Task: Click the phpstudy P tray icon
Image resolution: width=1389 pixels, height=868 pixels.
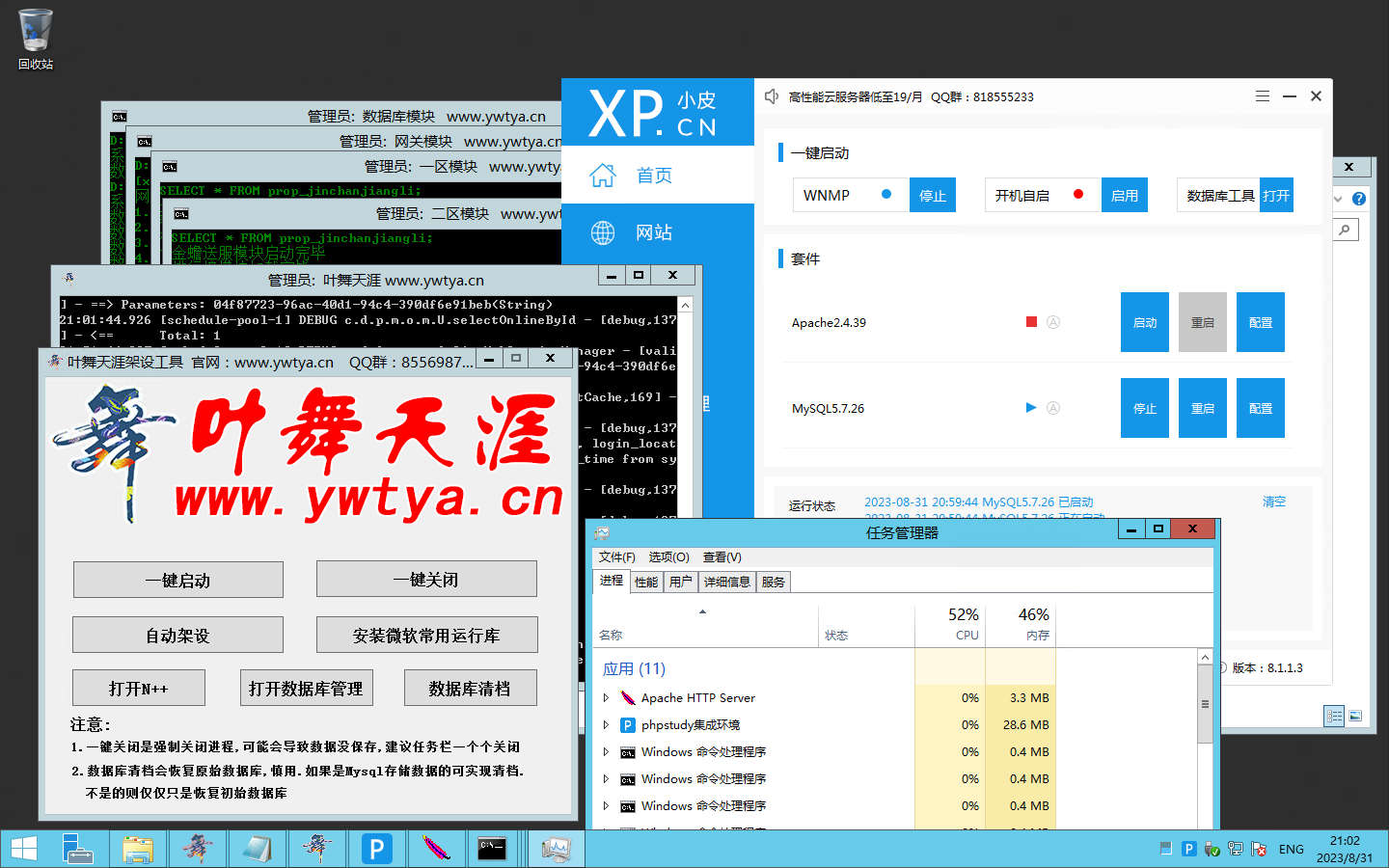Action: (x=1188, y=849)
